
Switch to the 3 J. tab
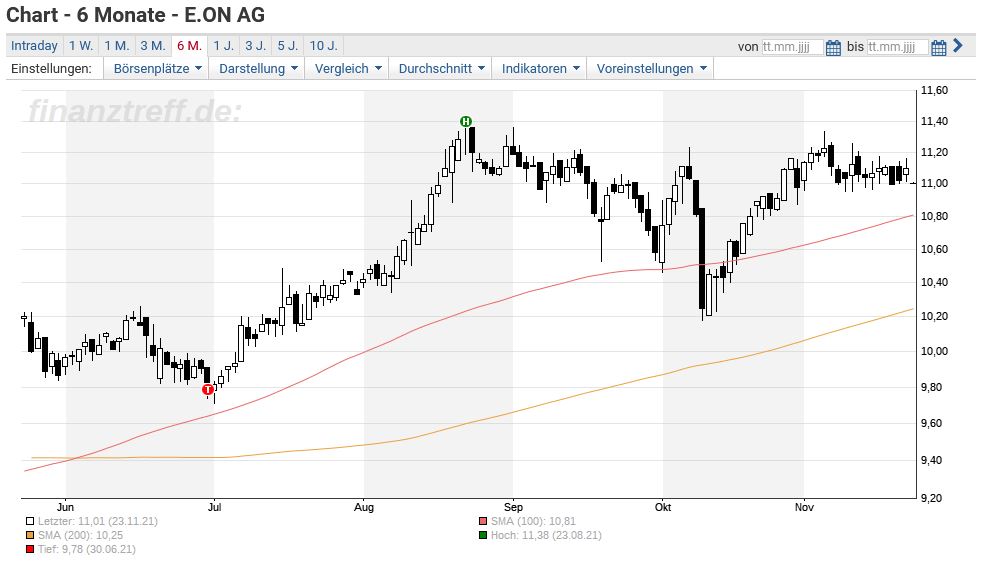pos(256,46)
